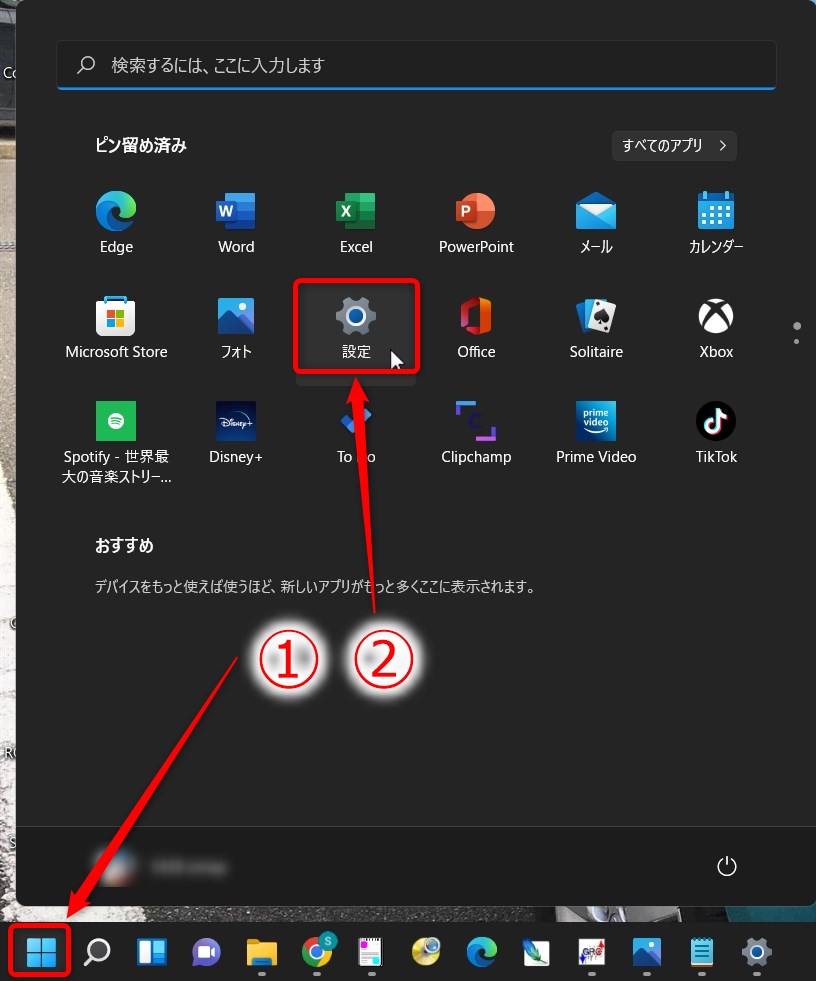Screen dimensions: 816x981
Task: Open the To Do app
Action: (356, 433)
